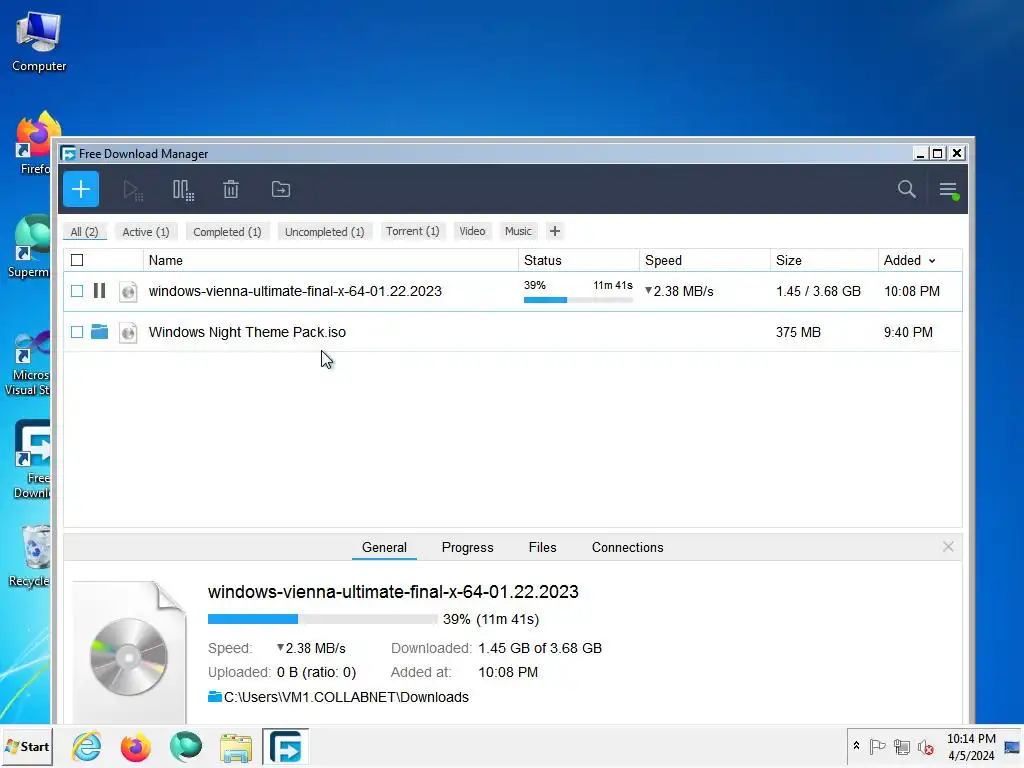This screenshot has width=1024, height=768.
Task: Switch to the General details tab
Action: pos(384,547)
